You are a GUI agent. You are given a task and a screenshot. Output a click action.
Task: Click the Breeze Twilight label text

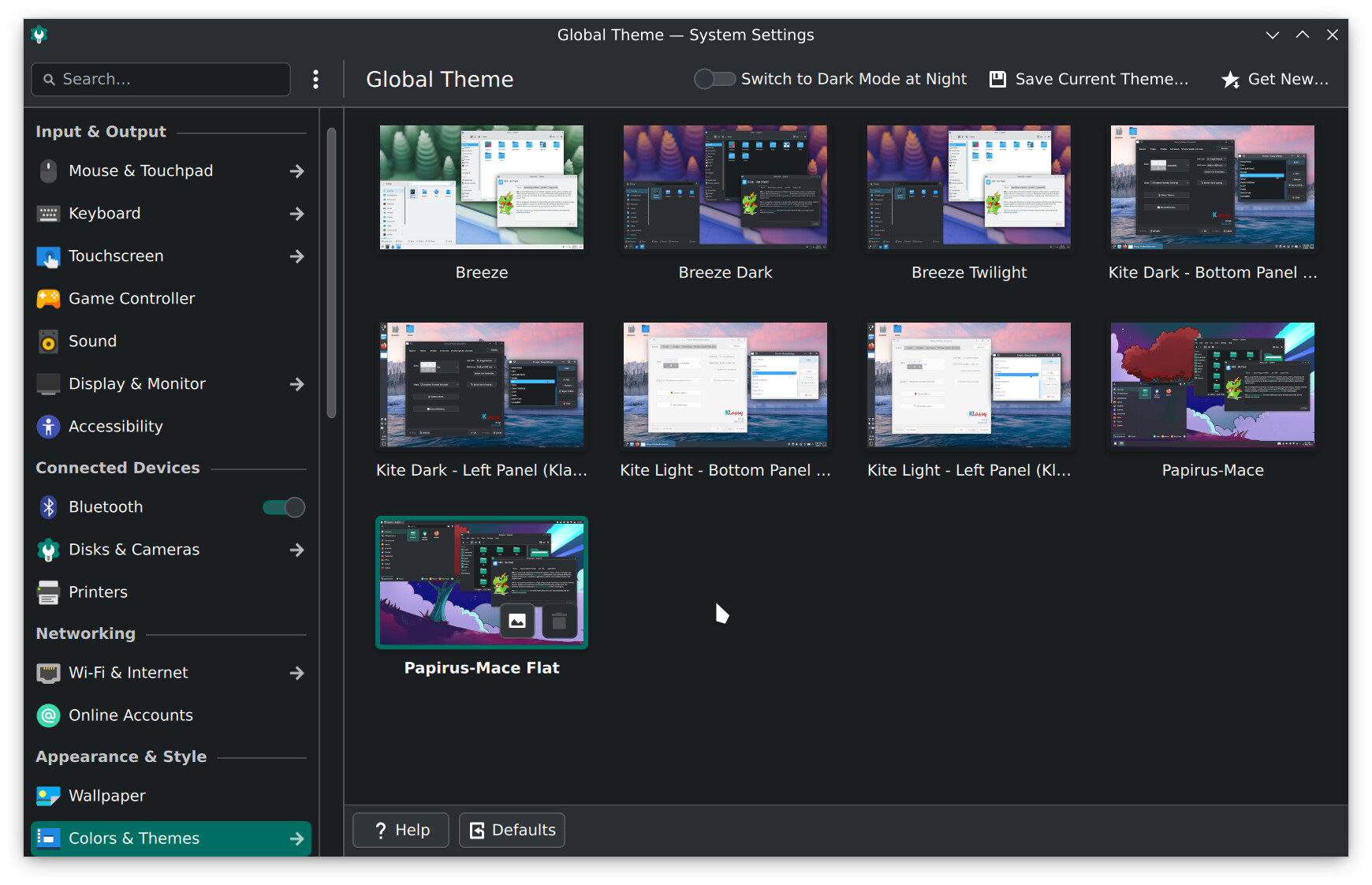(x=969, y=273)
